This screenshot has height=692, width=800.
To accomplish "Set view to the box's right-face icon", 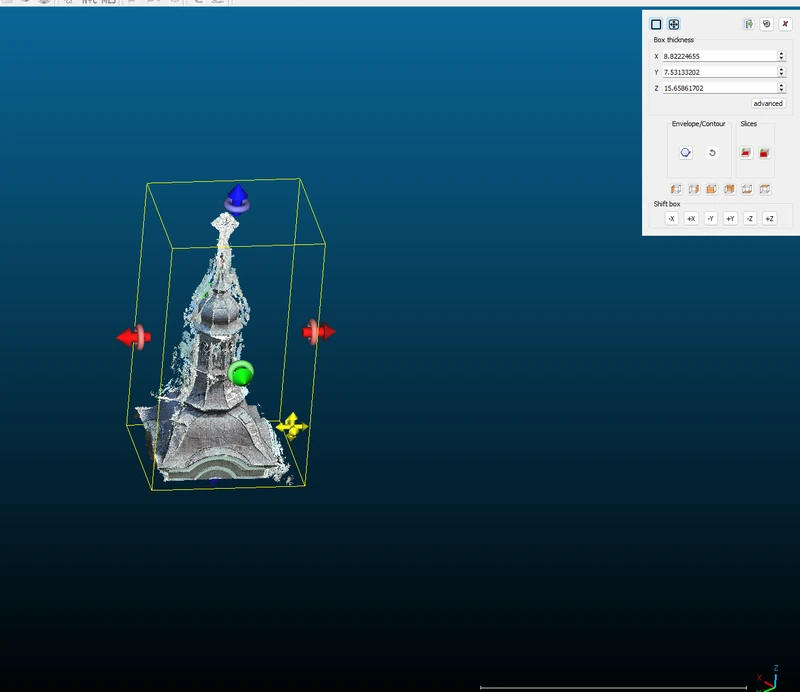I will pos(694,189).
